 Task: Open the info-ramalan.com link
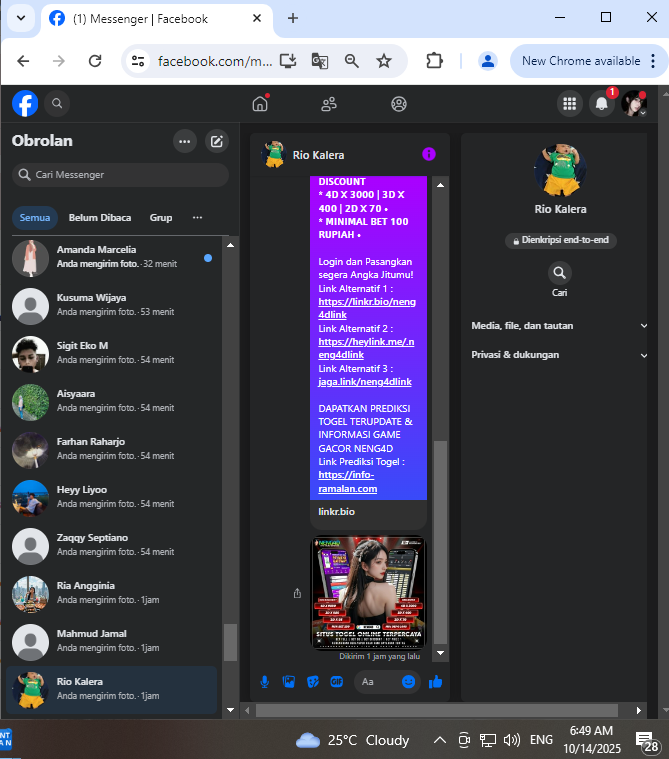point(347,482)
